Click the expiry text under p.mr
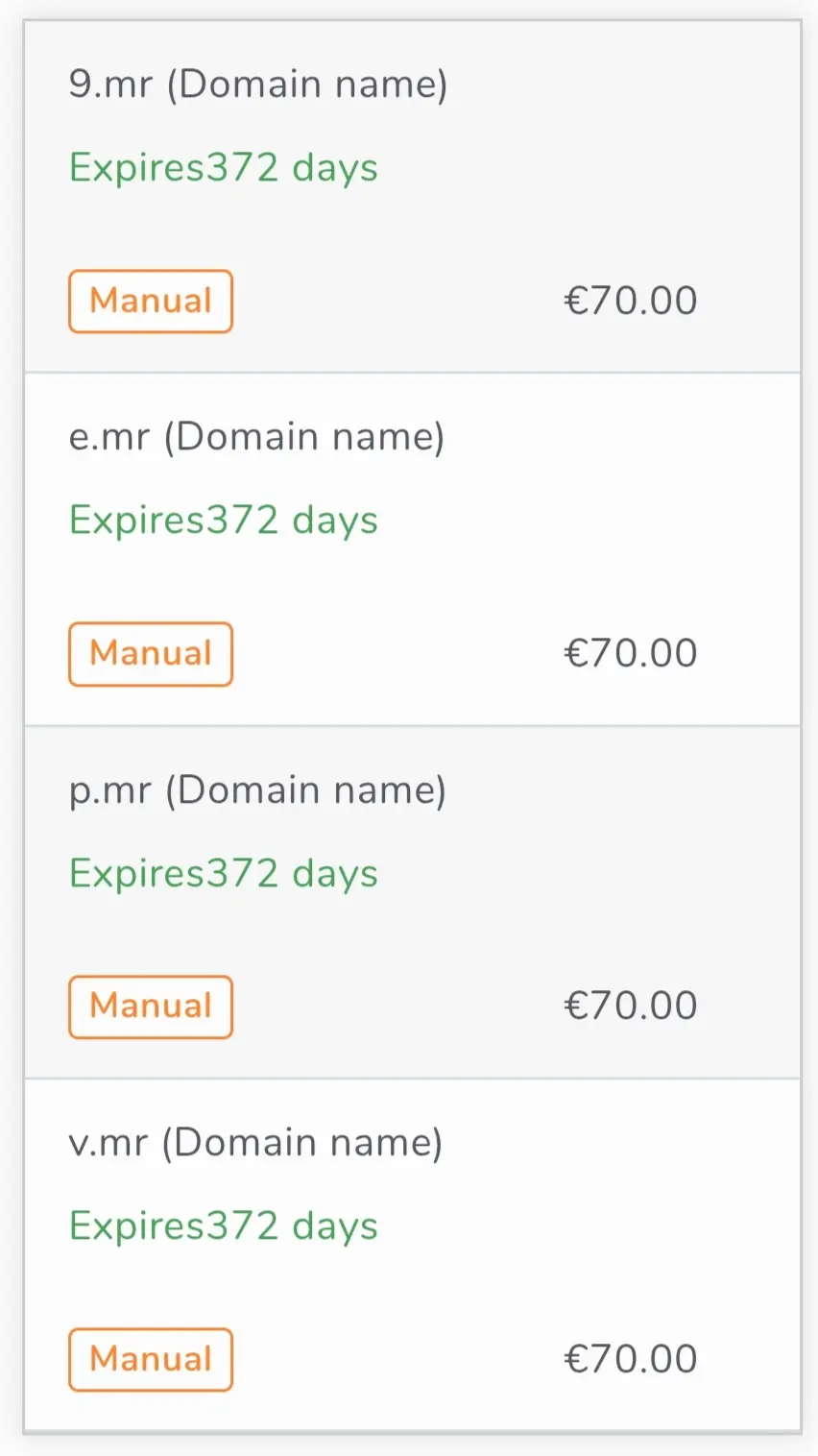818x1456 pixels. pyautogui.click(x=224, y=874)
